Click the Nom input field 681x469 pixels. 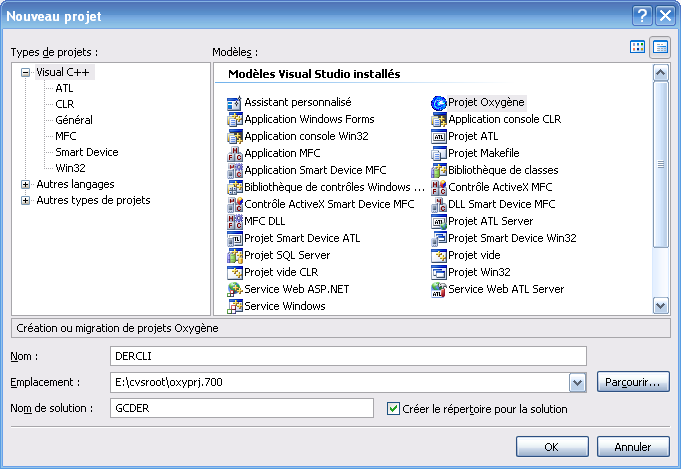pyautogui.click(x=348, y=356)
